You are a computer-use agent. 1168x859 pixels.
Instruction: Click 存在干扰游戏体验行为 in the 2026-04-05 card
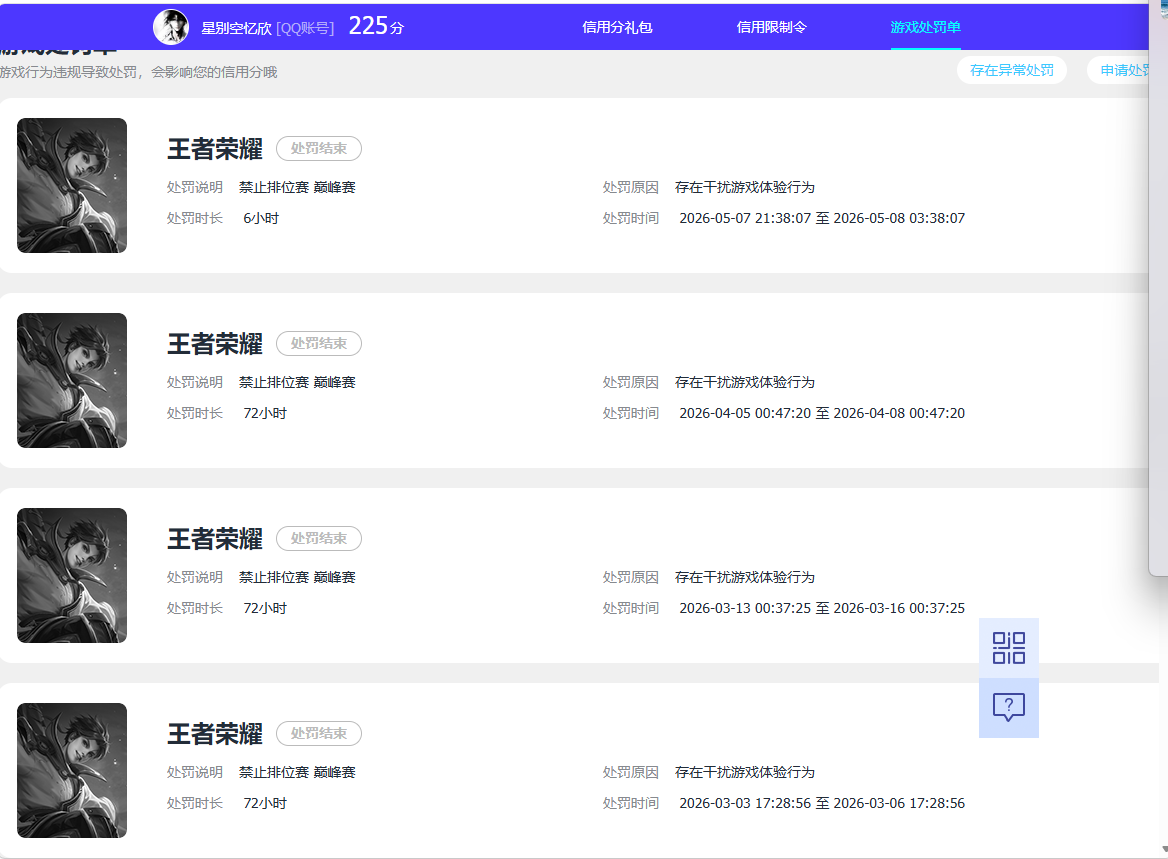[744, 382]
